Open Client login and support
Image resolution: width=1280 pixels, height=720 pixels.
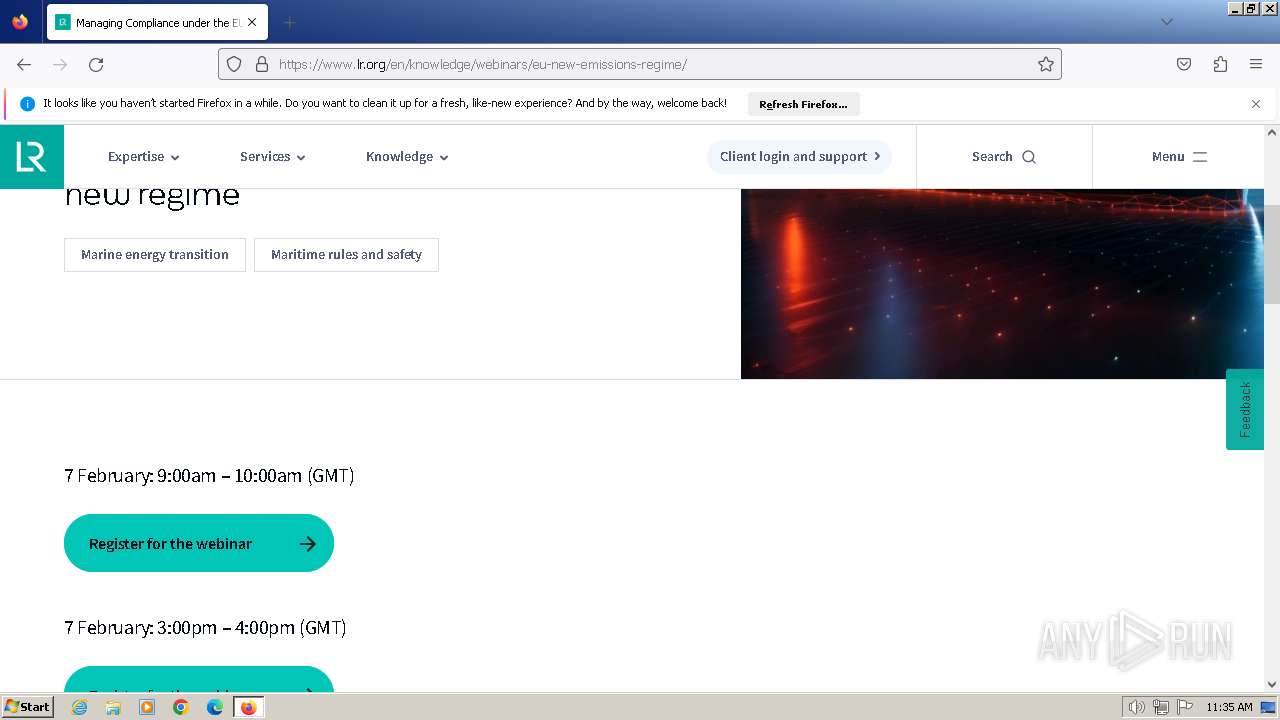tap(799, 157)
